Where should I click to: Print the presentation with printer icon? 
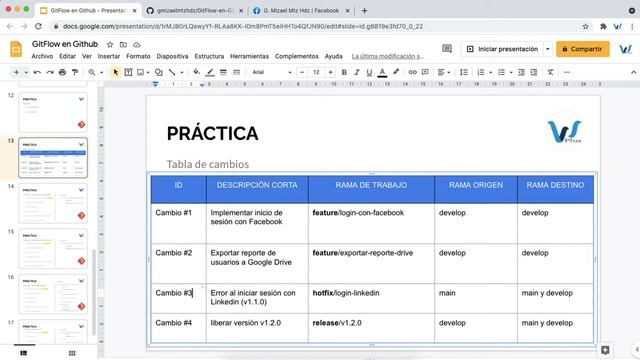[x=62, y=72]
